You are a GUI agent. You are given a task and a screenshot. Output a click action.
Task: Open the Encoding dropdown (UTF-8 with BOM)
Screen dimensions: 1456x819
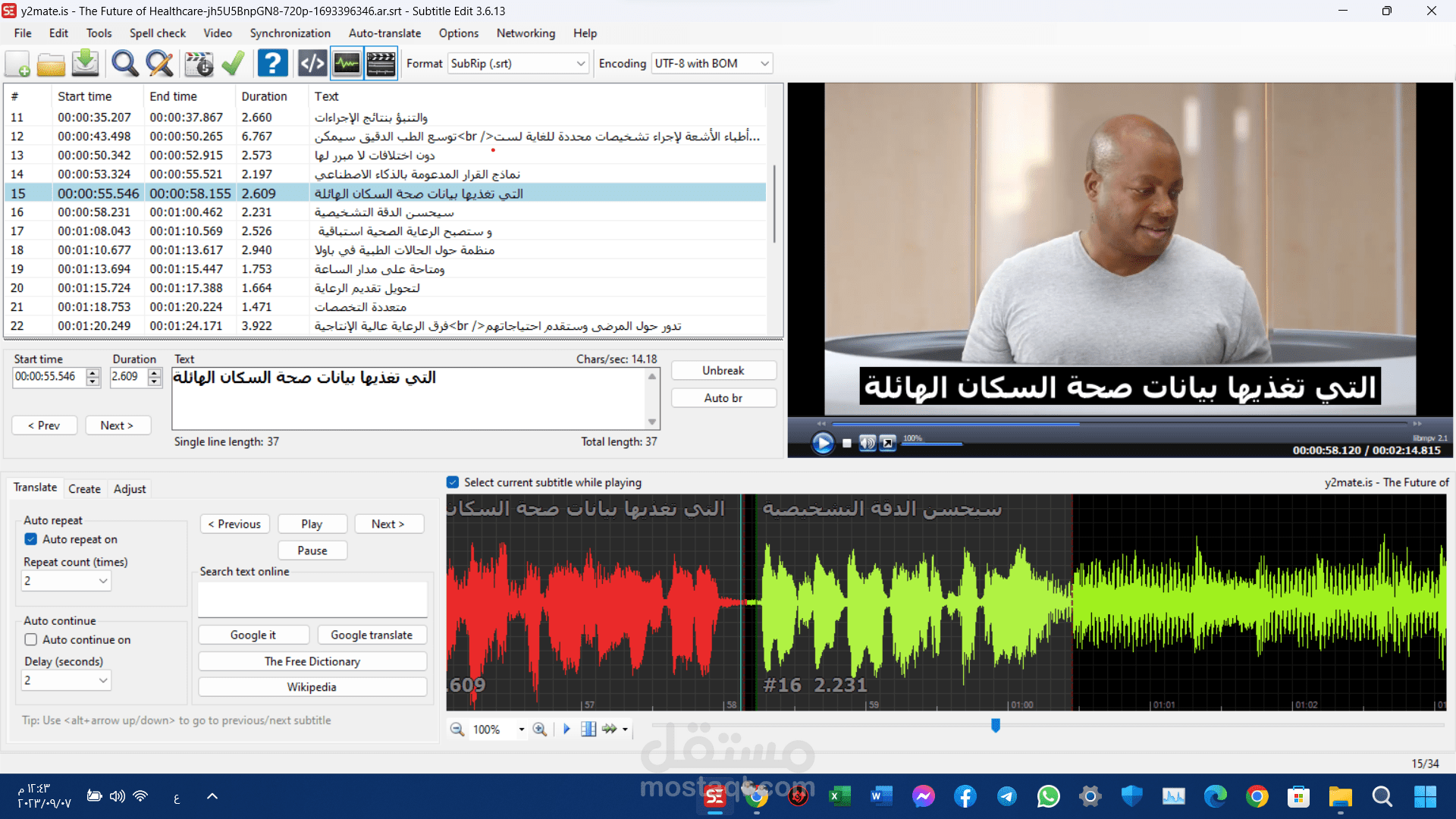(711, 64)
